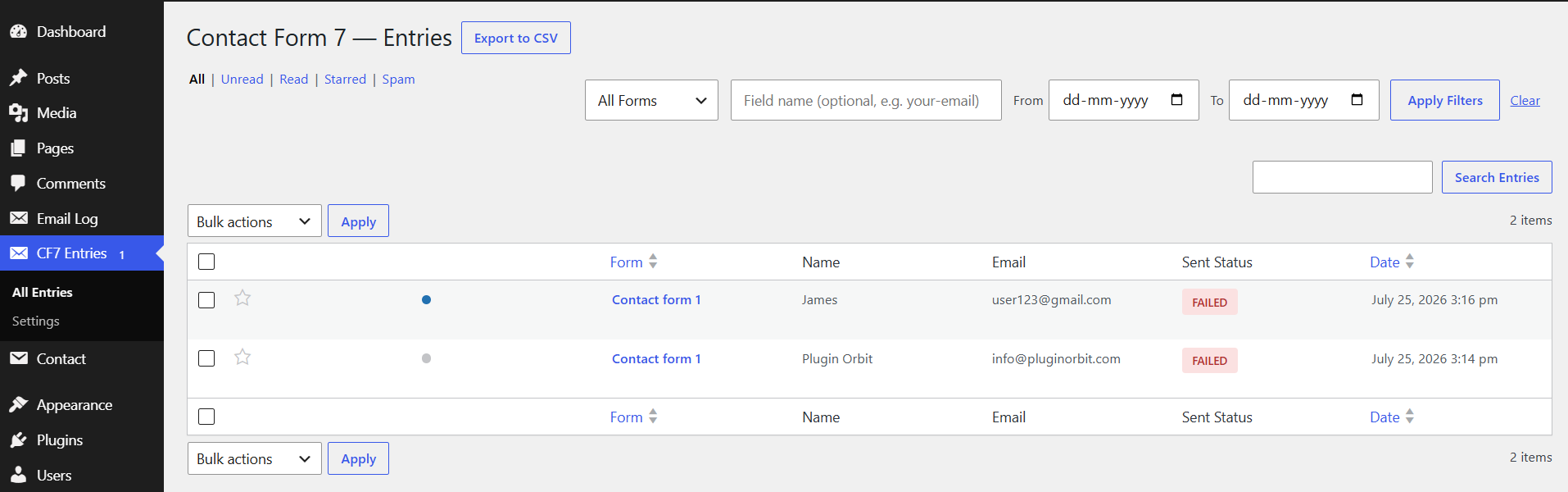Open the To date calendar picker icon
1568x492 pixels.
tap(1357, 100)
